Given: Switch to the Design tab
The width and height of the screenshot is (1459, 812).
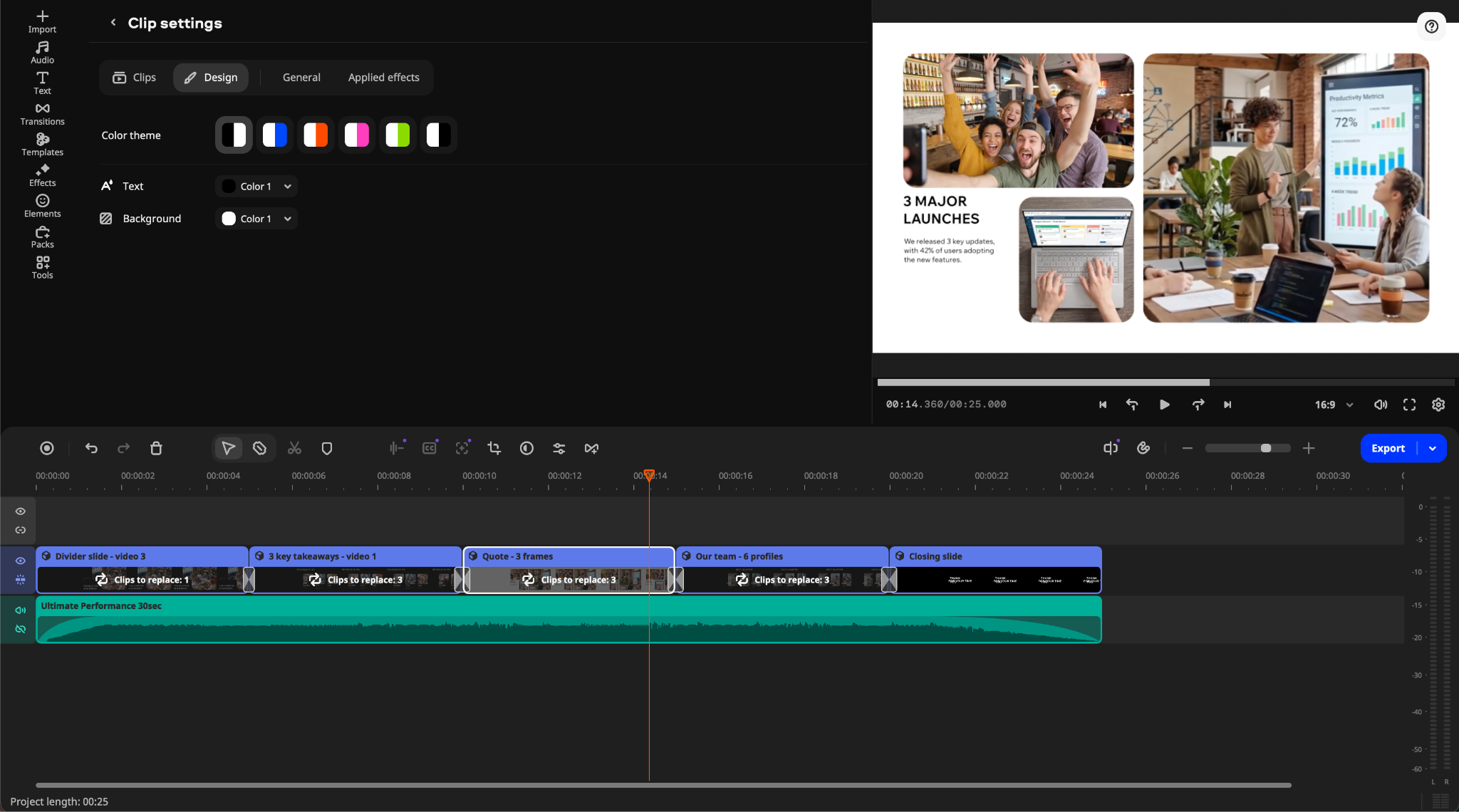Looking at the screenshot, I should (x=211, y=77).
